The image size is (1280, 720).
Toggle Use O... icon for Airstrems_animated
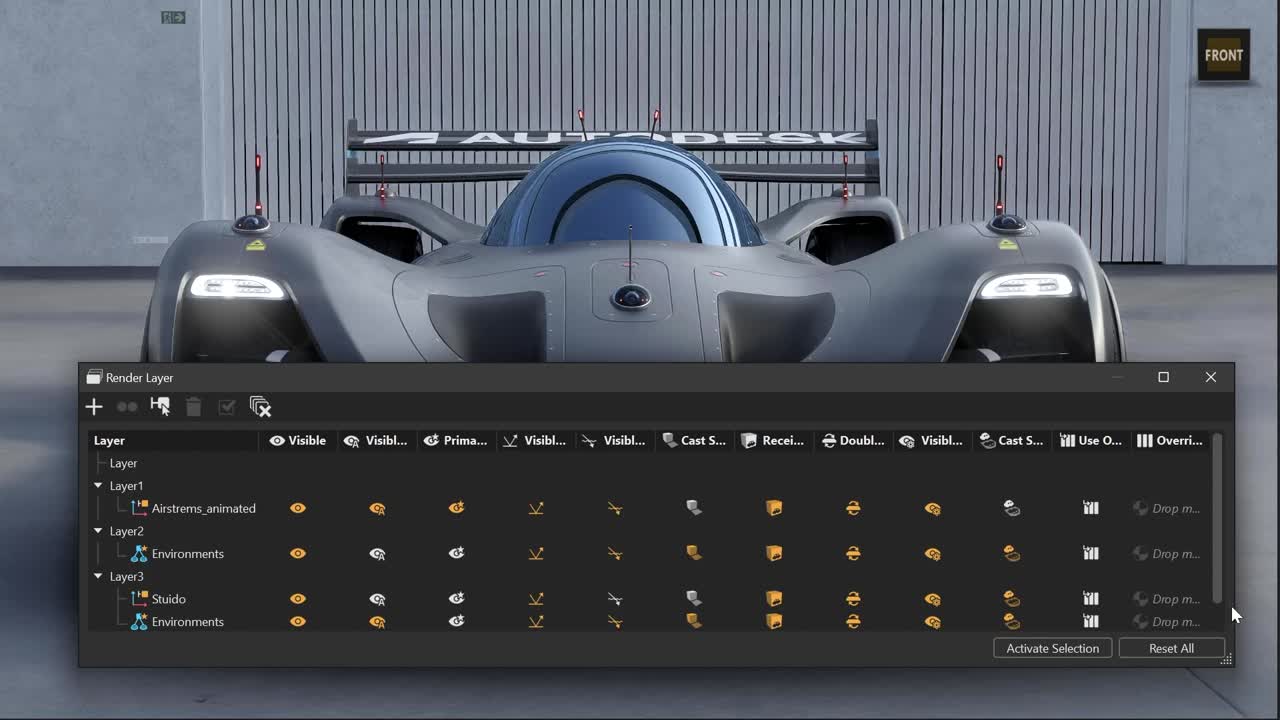(1091, 508)
